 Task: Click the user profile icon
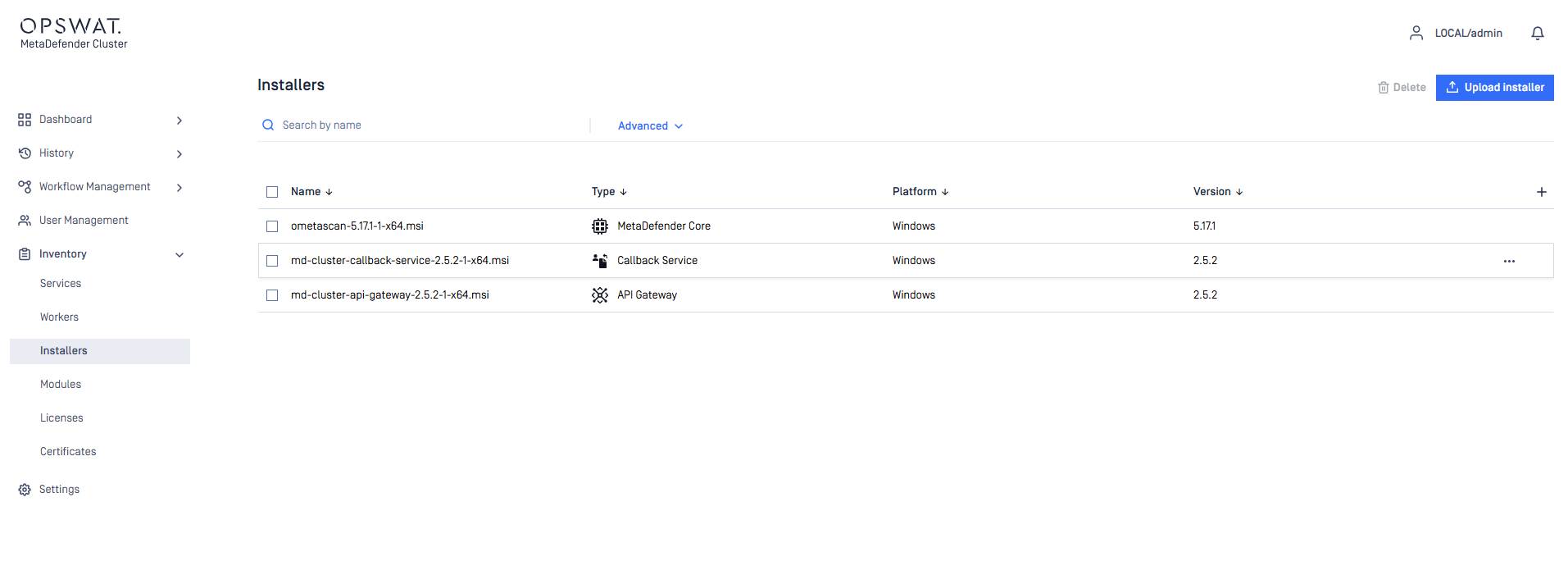[1416, 33]
